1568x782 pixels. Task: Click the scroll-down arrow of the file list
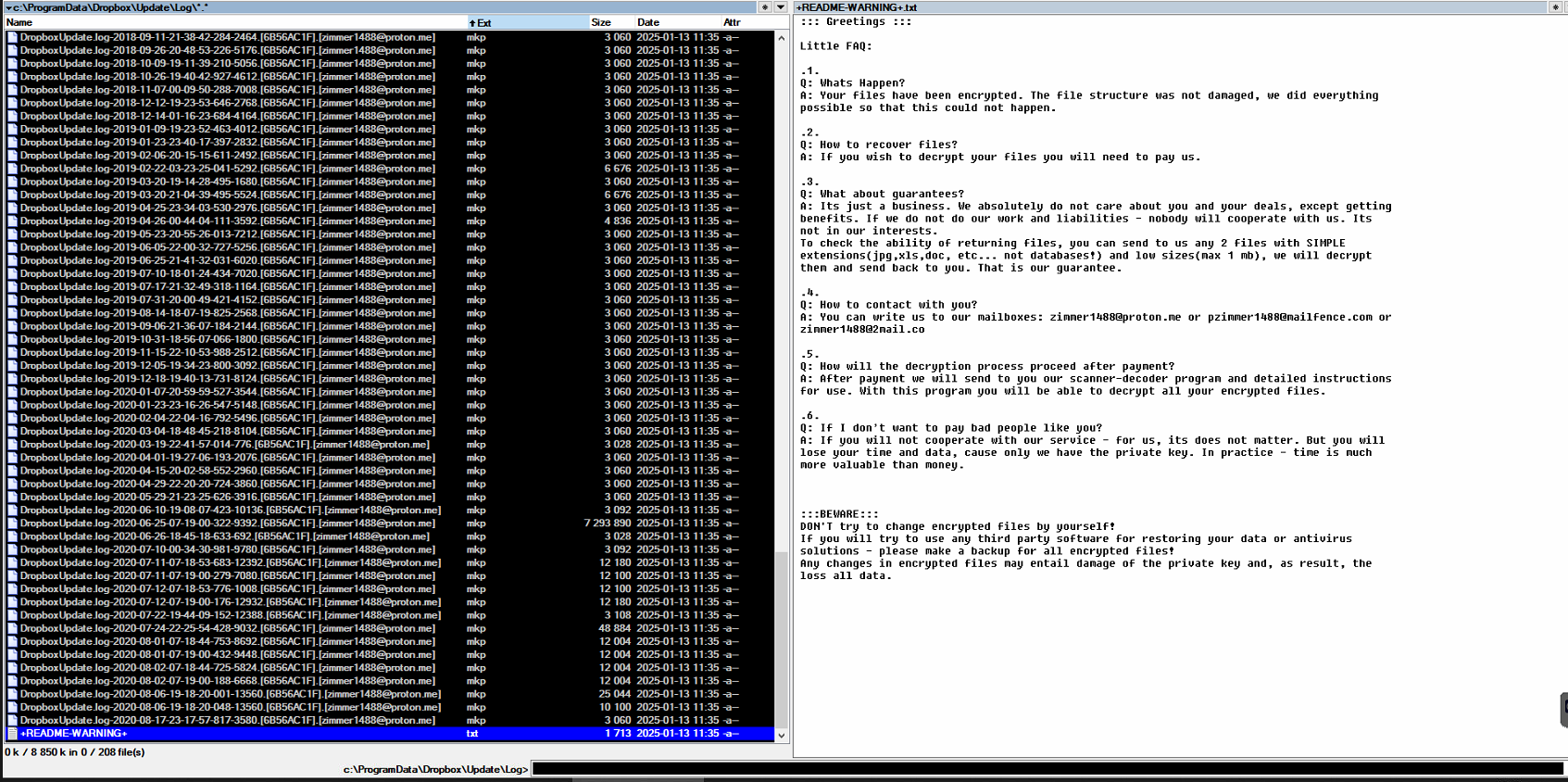pos(782,736)
